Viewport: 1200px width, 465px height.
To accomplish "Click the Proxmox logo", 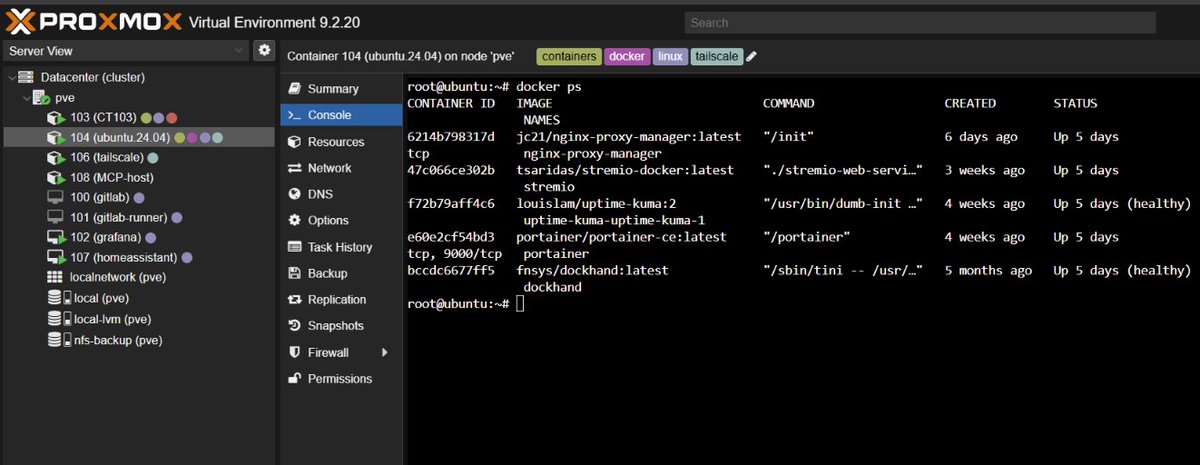I will point(94,20).
